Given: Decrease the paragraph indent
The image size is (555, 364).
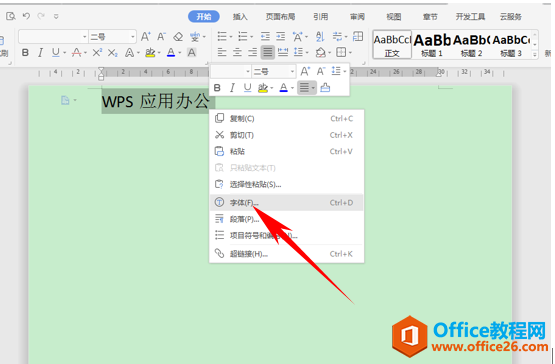Looking at the screenshot, I should click(265, 36).
